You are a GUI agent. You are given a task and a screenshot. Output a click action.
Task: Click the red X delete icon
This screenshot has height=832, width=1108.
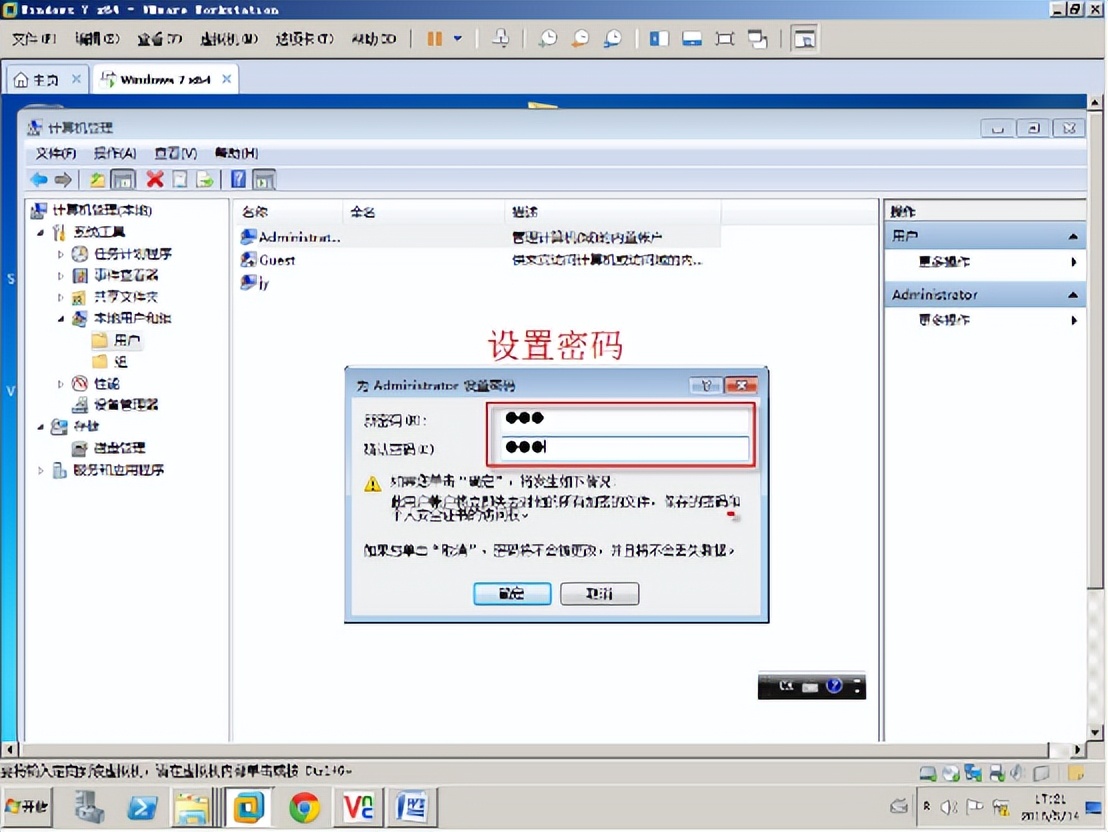click(155, 180)
